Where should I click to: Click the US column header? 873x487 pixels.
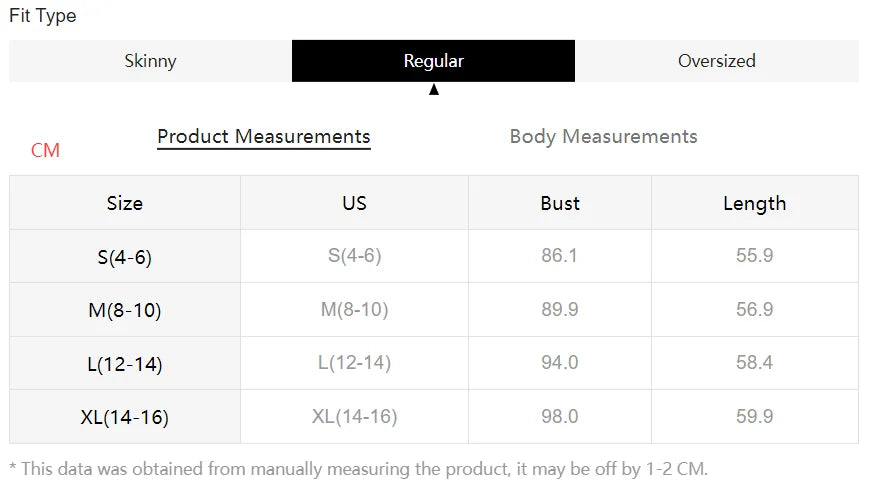(x=354, y=203)
